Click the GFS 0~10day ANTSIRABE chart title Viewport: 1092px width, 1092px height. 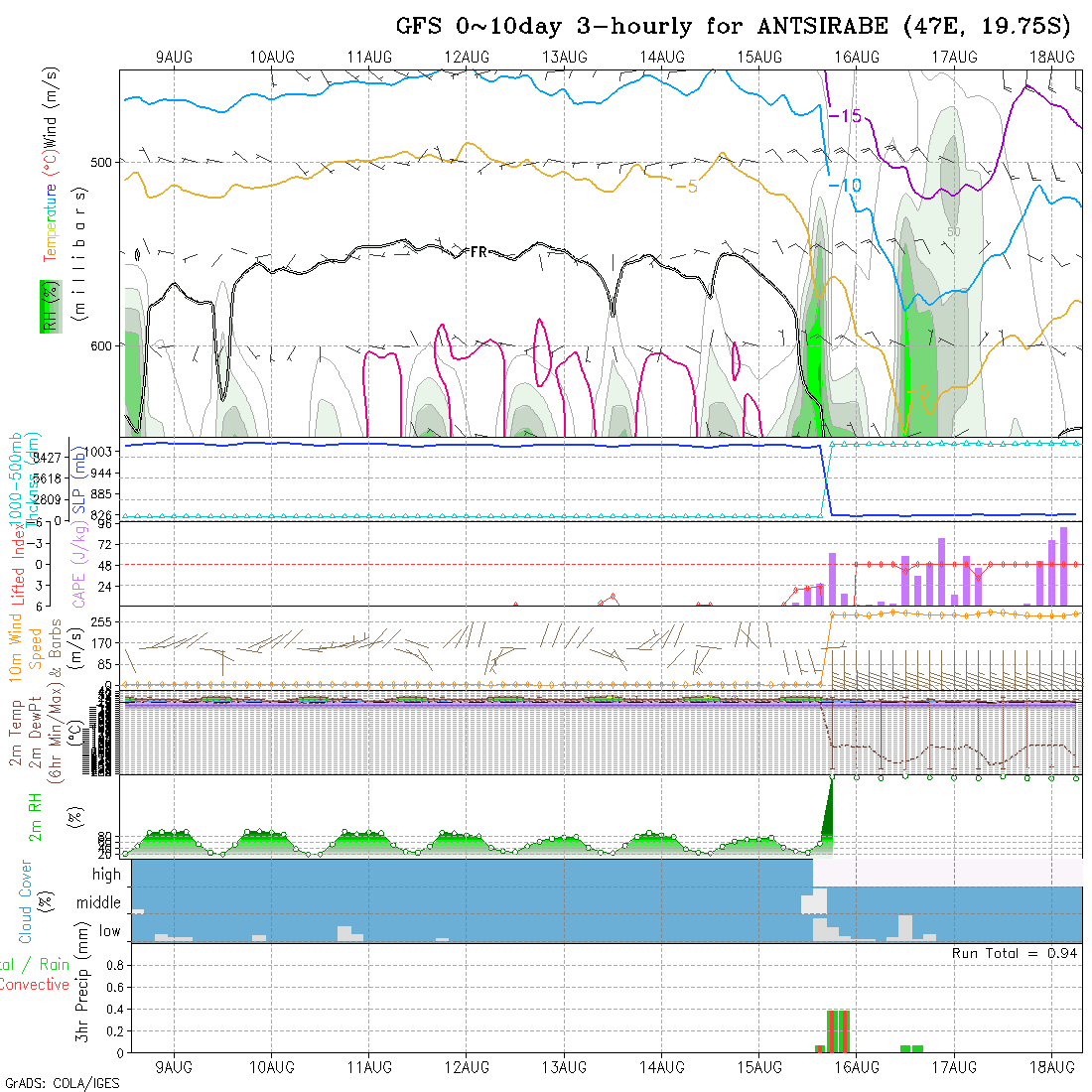734,27
